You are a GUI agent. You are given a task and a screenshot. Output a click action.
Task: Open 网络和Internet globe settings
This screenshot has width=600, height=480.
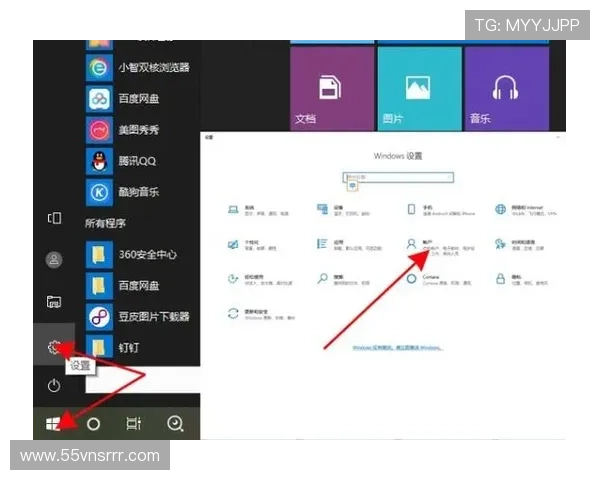[525, 210]
